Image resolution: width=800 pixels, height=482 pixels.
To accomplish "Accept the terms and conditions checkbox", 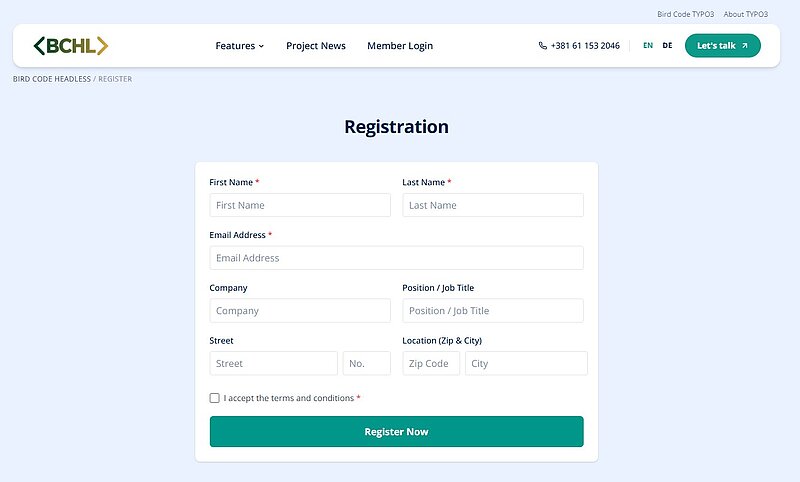I will click(215, 398).
